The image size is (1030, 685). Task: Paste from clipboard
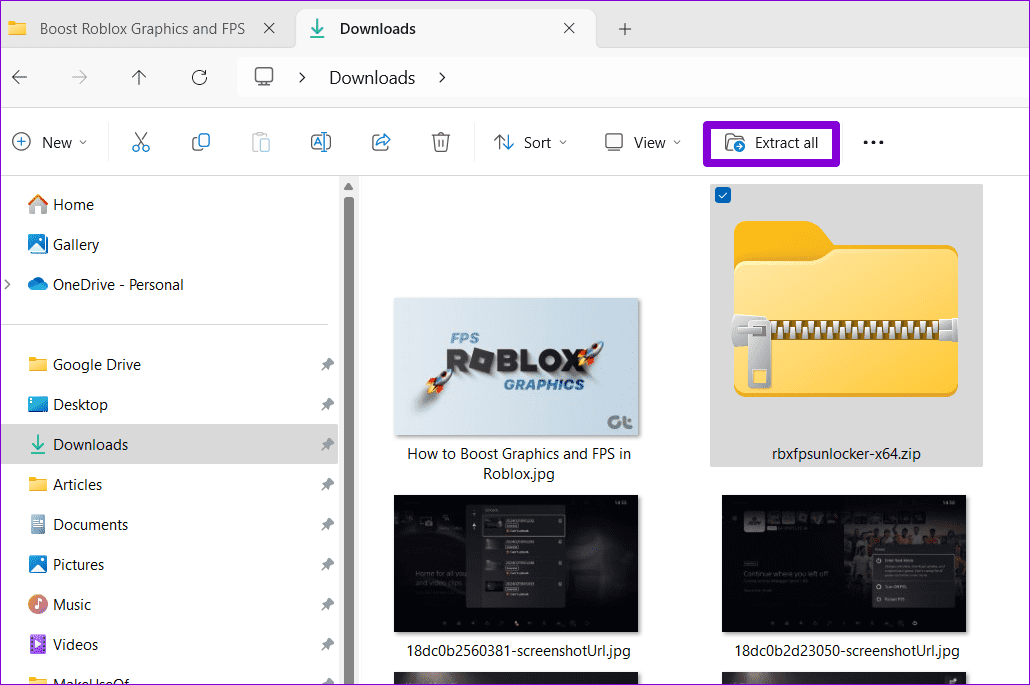pyautogui.click(x=260, y=142)
